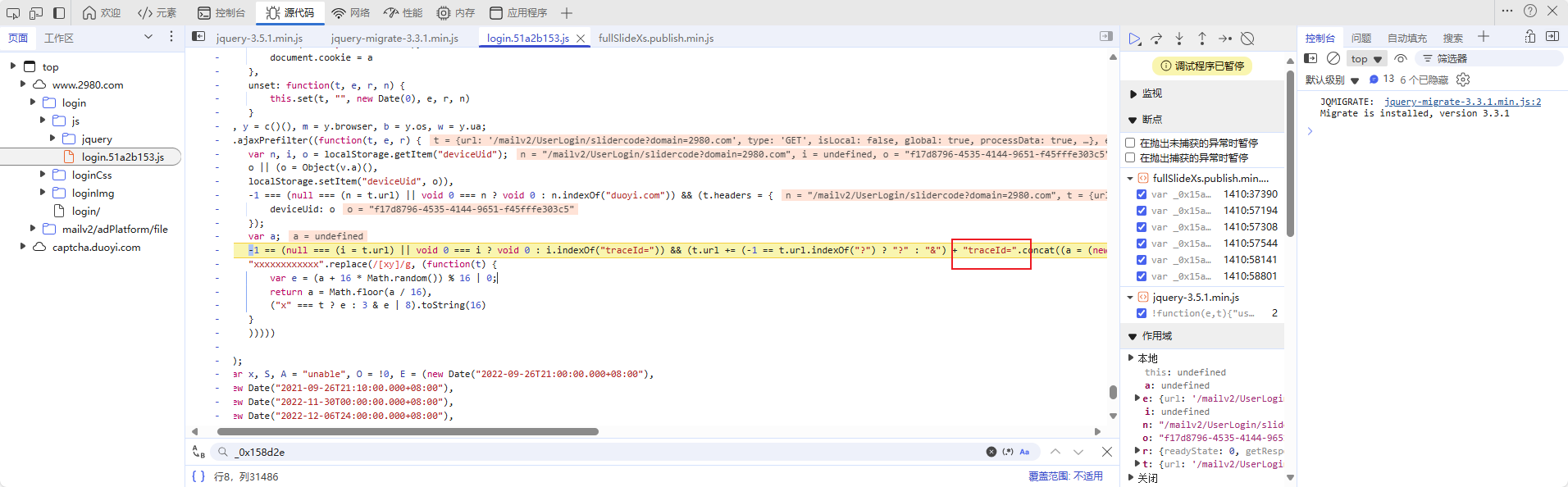The height and width of the screenshot is (487, 1568).
Task: Toggle match case search option
Action: (x=1024, y=452)
